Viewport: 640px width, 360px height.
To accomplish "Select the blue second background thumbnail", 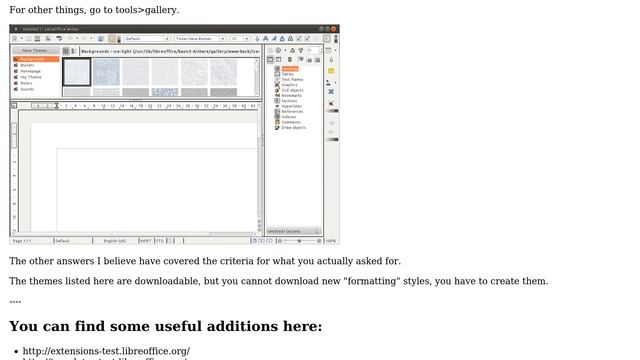I will pos(106,72).
